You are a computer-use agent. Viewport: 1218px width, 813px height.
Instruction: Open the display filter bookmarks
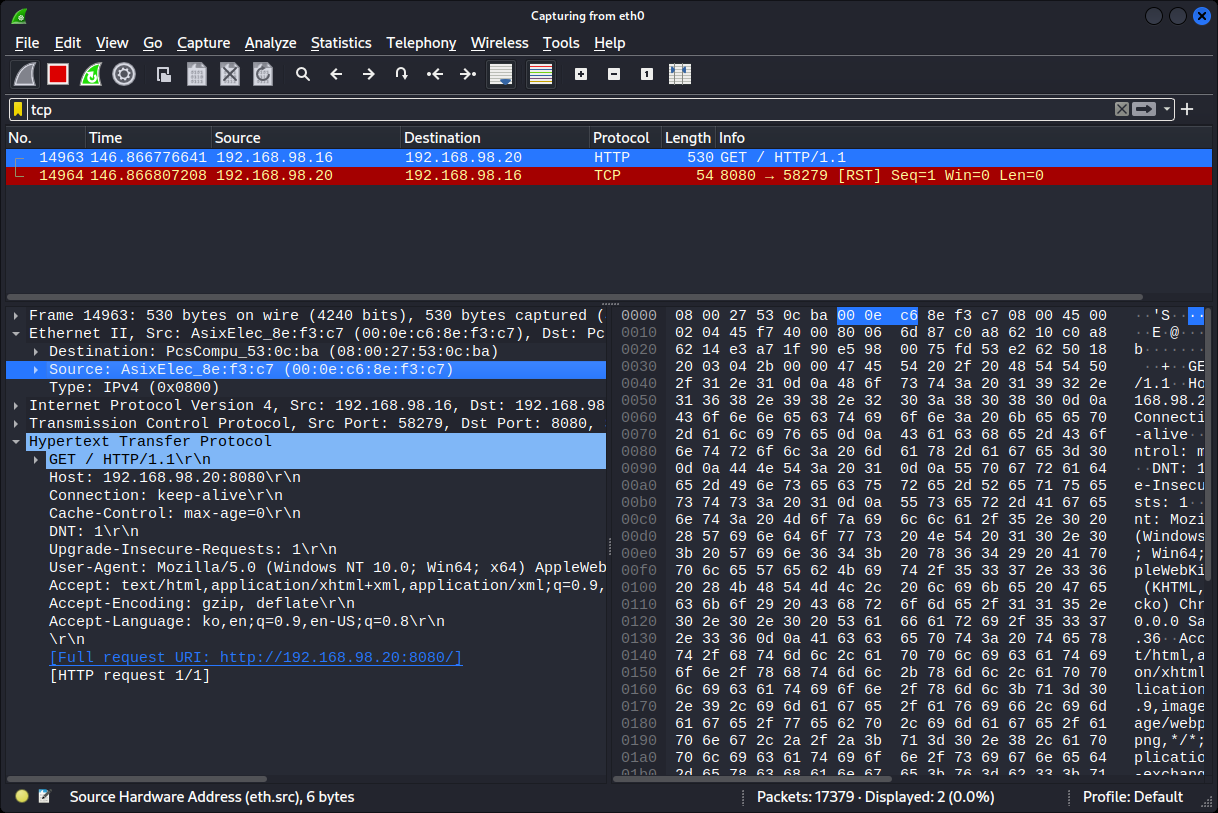point(17,109)
